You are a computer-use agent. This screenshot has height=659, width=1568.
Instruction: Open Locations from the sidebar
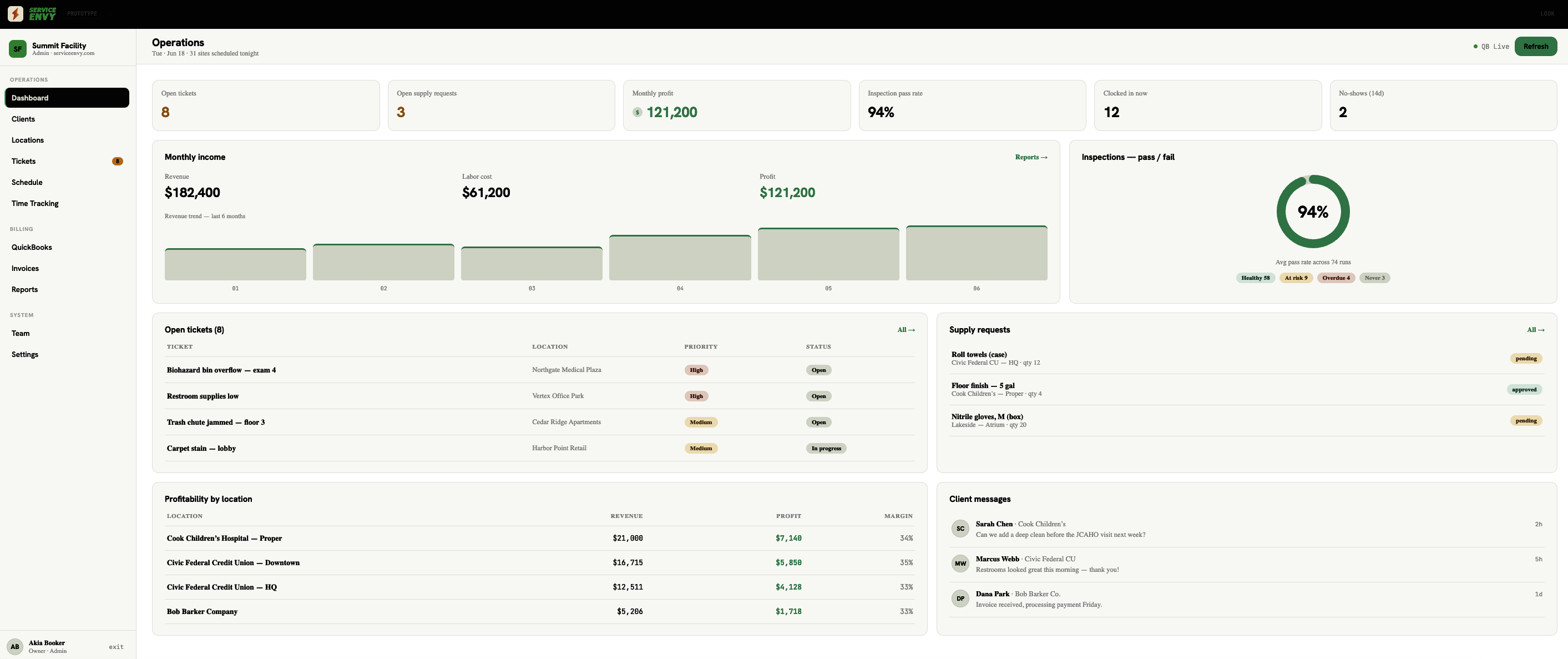[67, 140]
